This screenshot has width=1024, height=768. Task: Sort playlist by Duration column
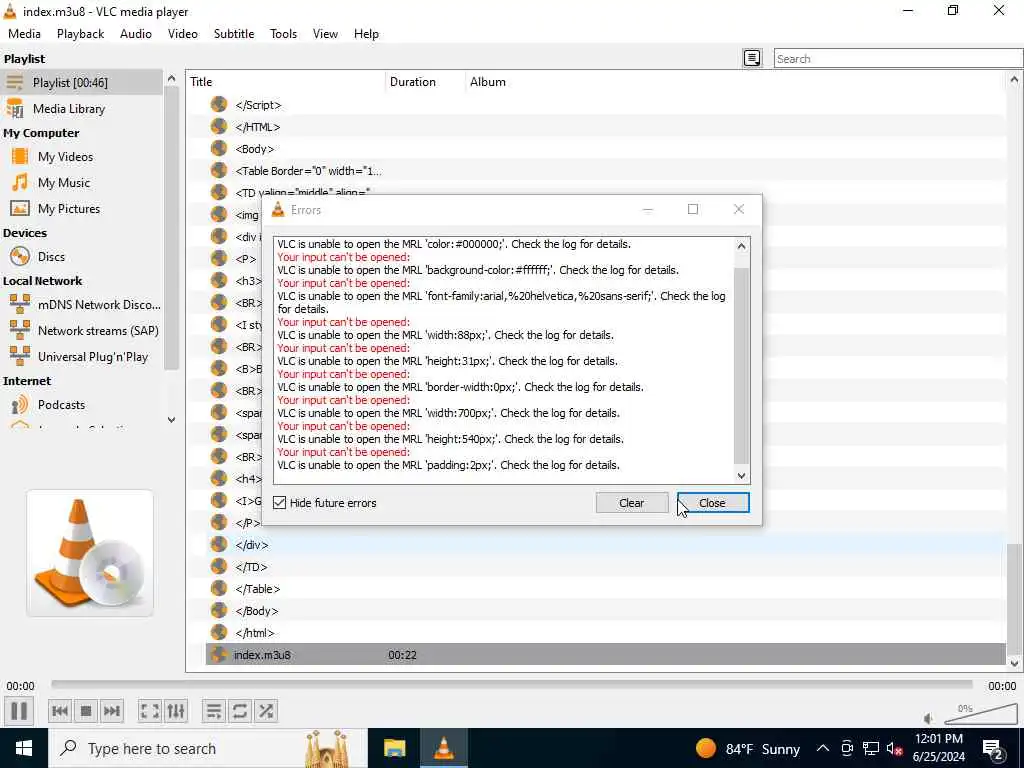(426, 82)
